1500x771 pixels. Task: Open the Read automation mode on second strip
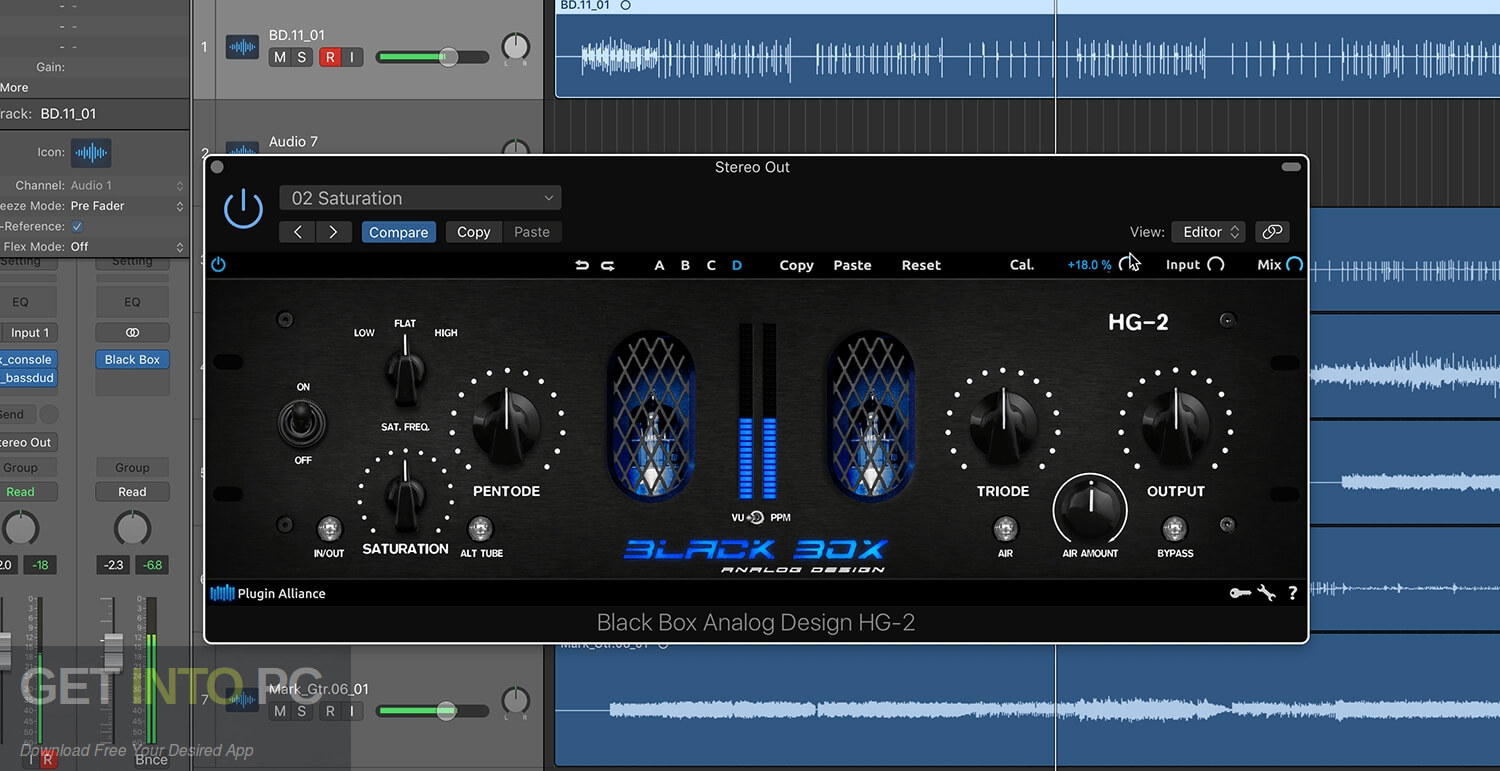[132, 492]
